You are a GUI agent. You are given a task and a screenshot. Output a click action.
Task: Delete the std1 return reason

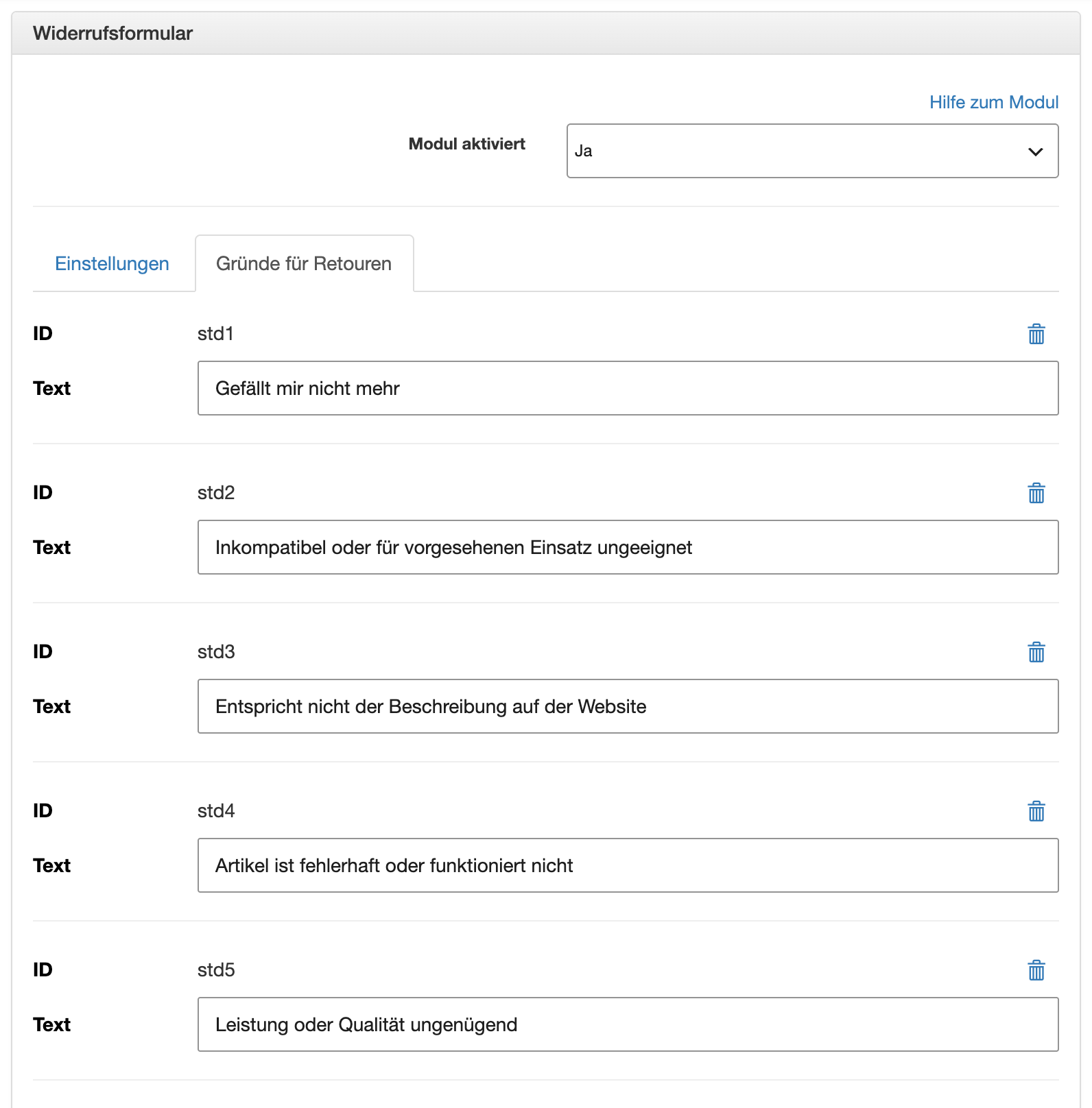coord(1036,334)
